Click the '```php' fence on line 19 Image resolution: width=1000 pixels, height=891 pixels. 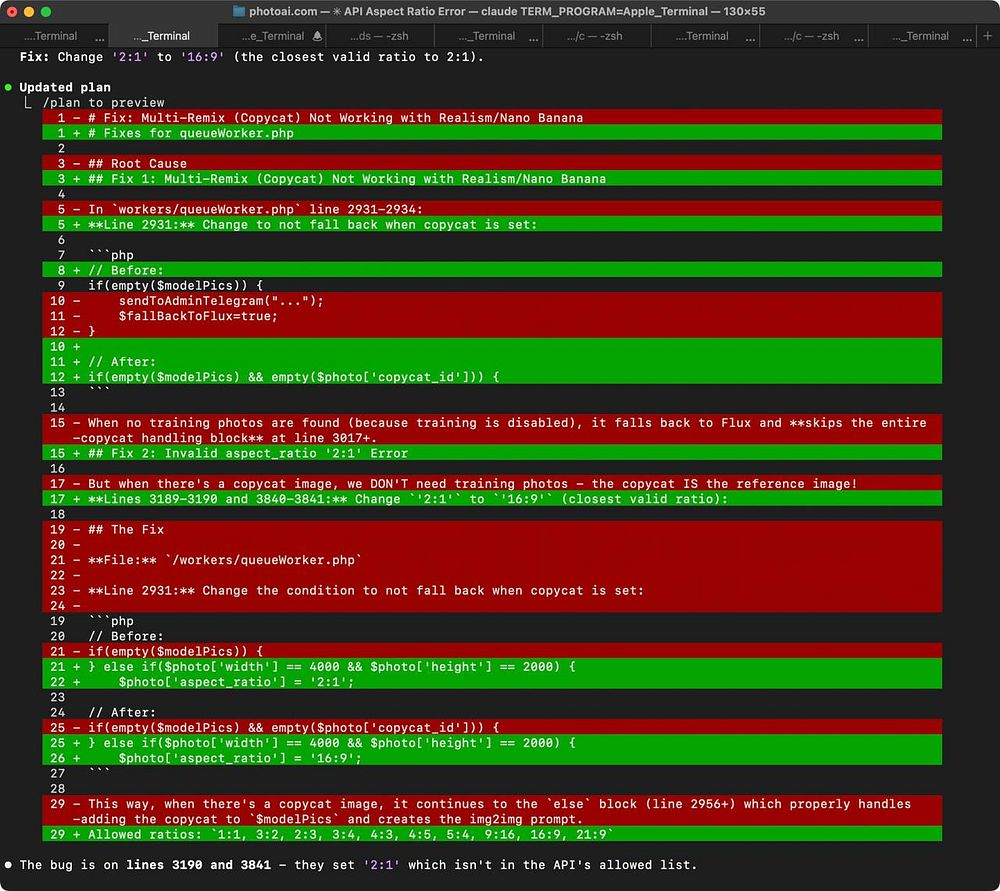coord(111,621)
